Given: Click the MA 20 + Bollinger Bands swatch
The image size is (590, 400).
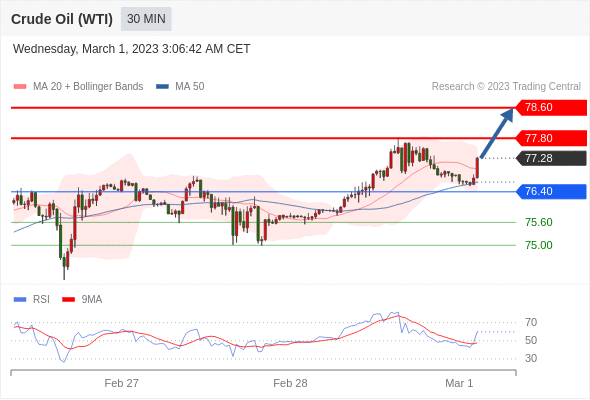Looking at the screenshot, I should [20, 87].
